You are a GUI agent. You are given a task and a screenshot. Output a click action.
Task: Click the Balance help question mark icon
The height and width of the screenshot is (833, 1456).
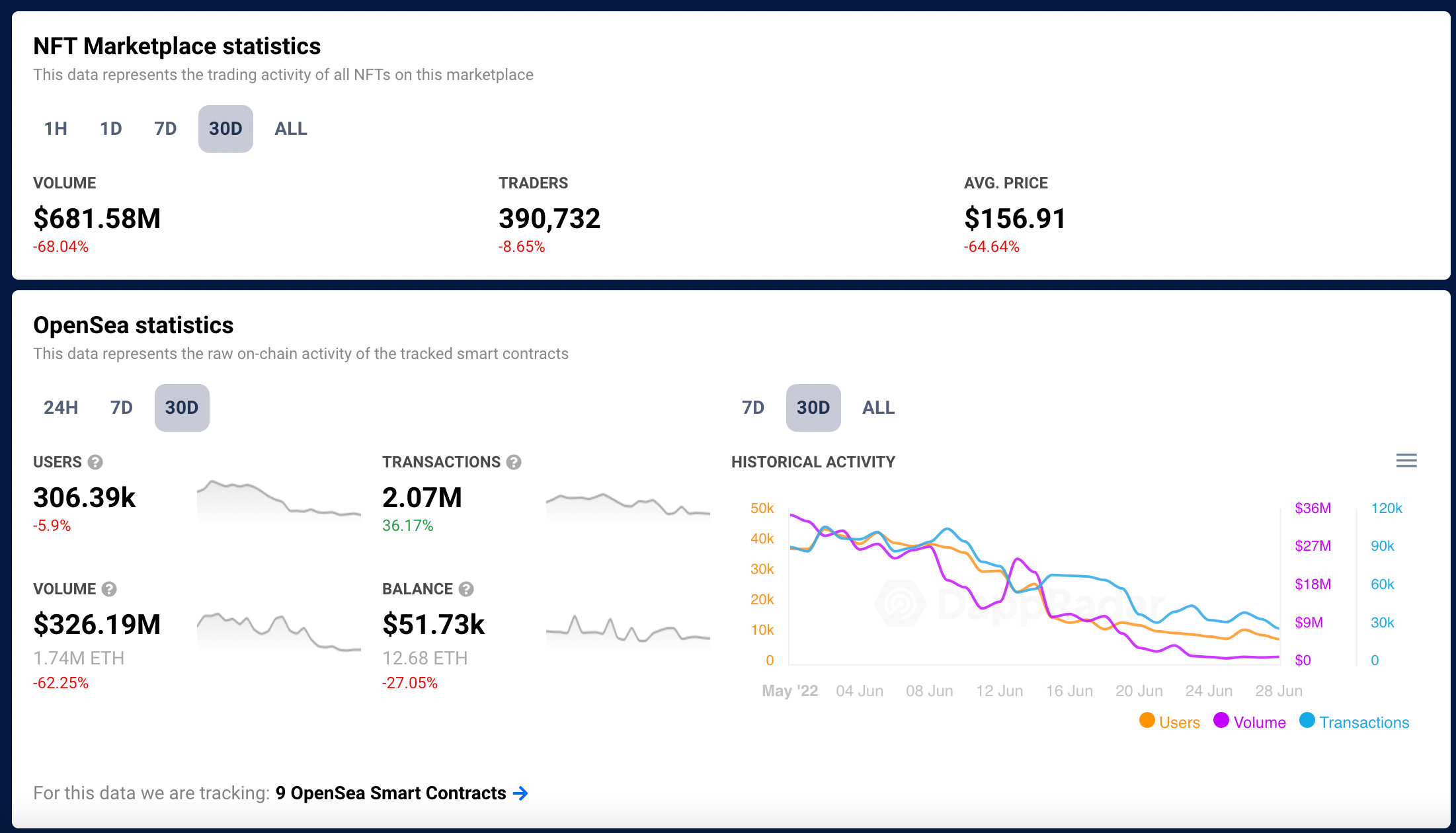click(x=466, y=589)
